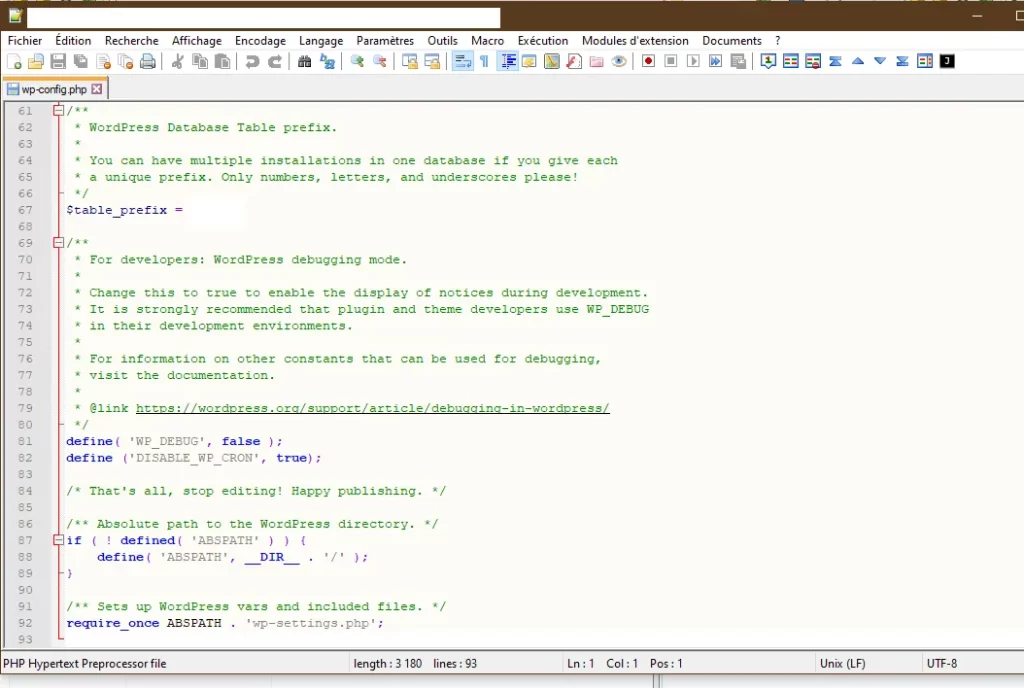Screen dimensions: 1024x688
Task: Click the Close All documents icon
Action: pyautogui.click(x=125, y=61)
